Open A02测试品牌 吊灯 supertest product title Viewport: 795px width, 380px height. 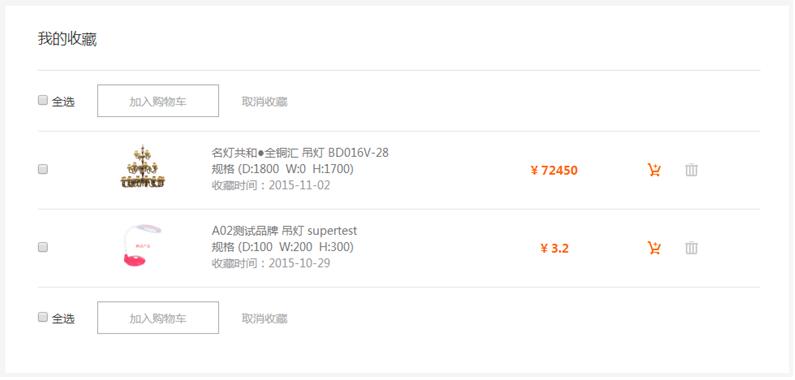[x=284, y=231]
